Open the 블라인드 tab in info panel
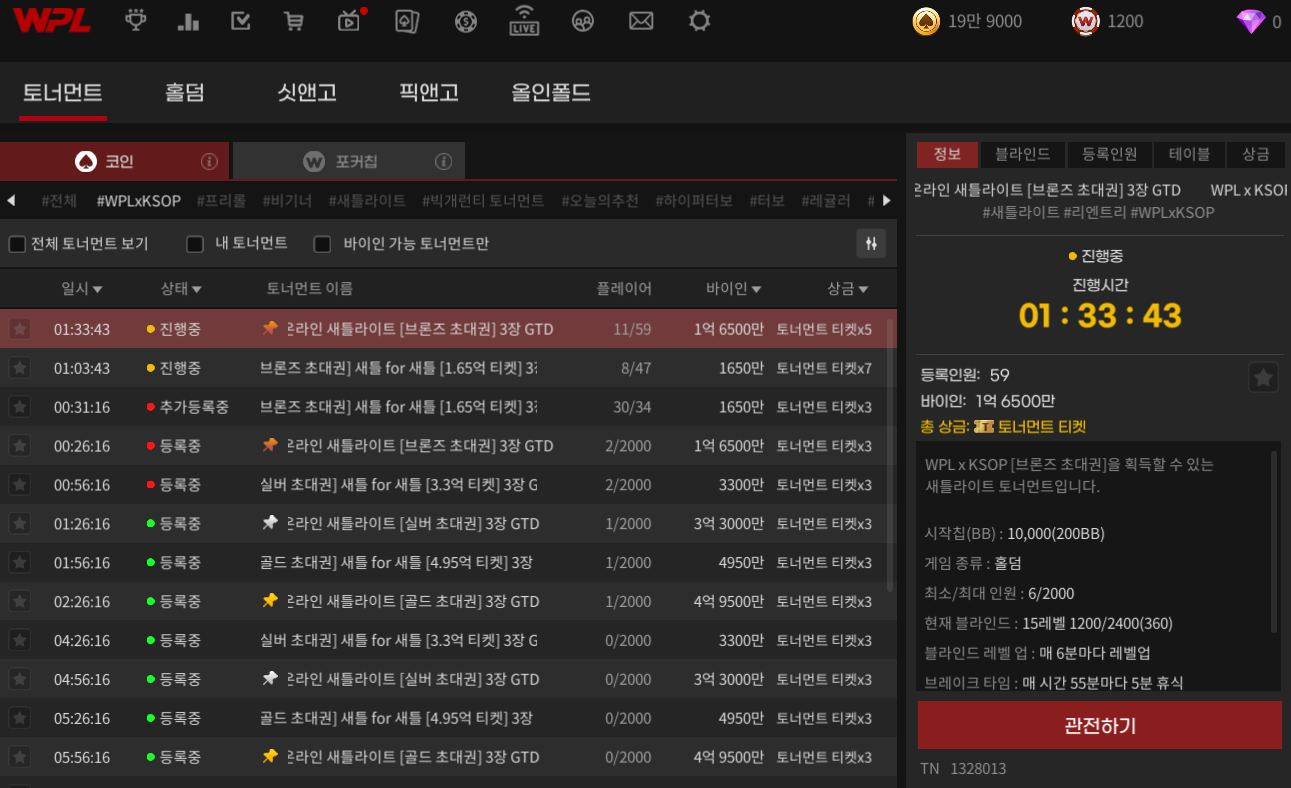Viewport: 1291px width, 788px height. tap(1022, 154)
